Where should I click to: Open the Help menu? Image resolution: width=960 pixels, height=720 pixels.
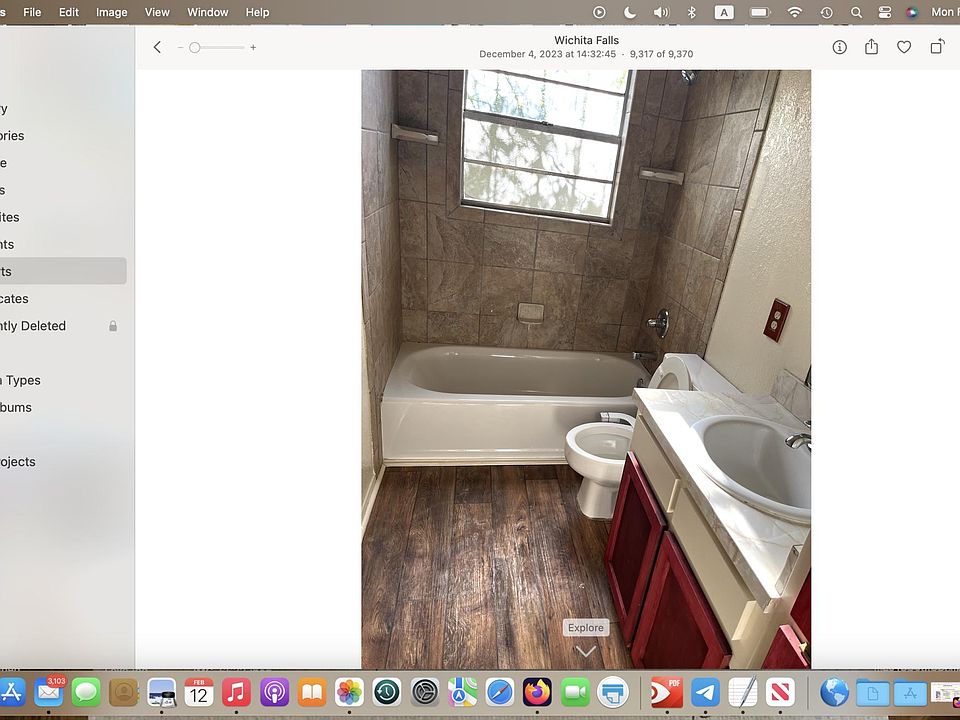coord(257,12)
